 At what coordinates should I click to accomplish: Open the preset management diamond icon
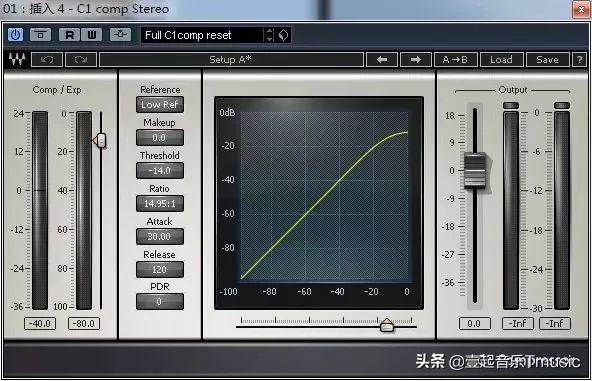284,35
